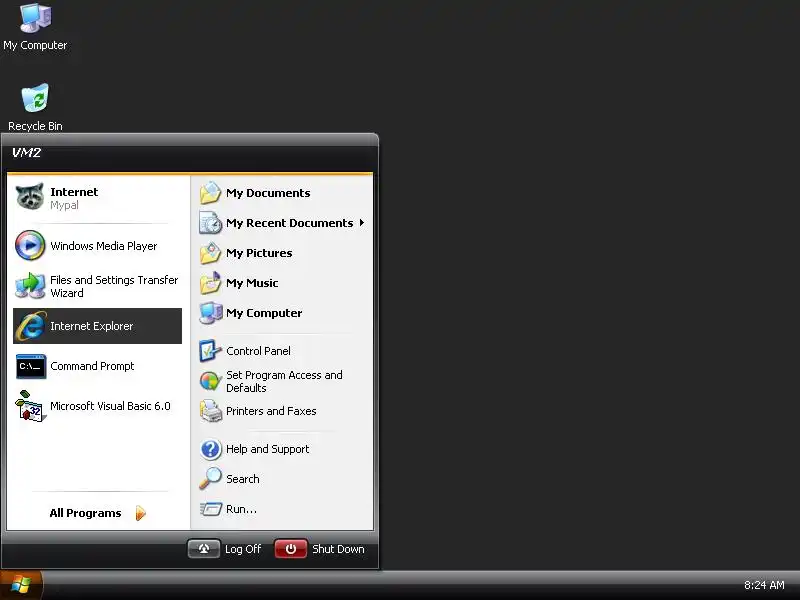Click the Run icon

(x=210, y=509)
